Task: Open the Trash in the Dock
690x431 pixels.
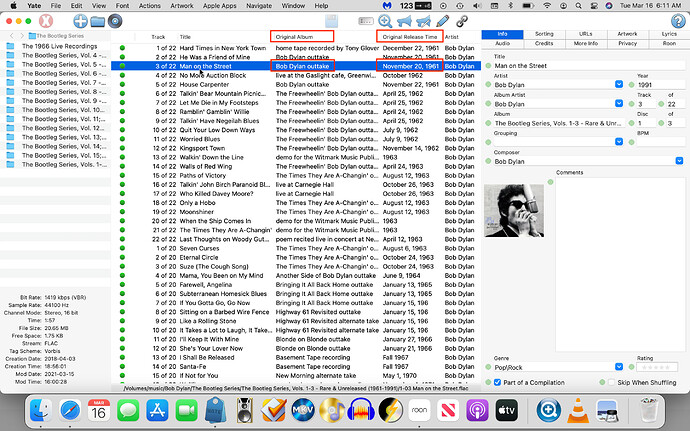Action: point(649,410)
